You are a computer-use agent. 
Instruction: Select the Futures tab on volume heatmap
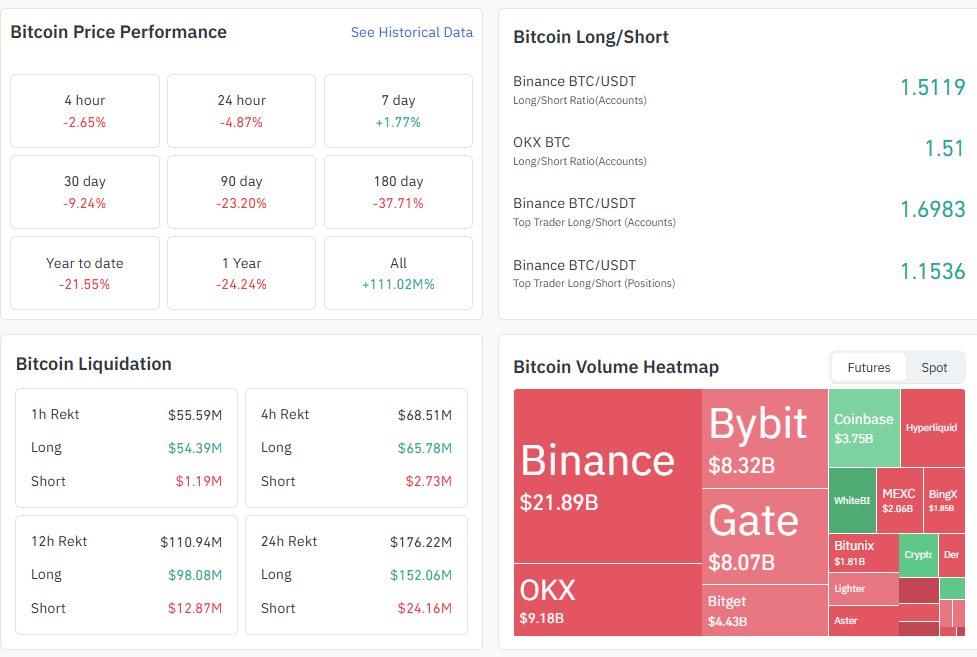[x=868, y=367]
